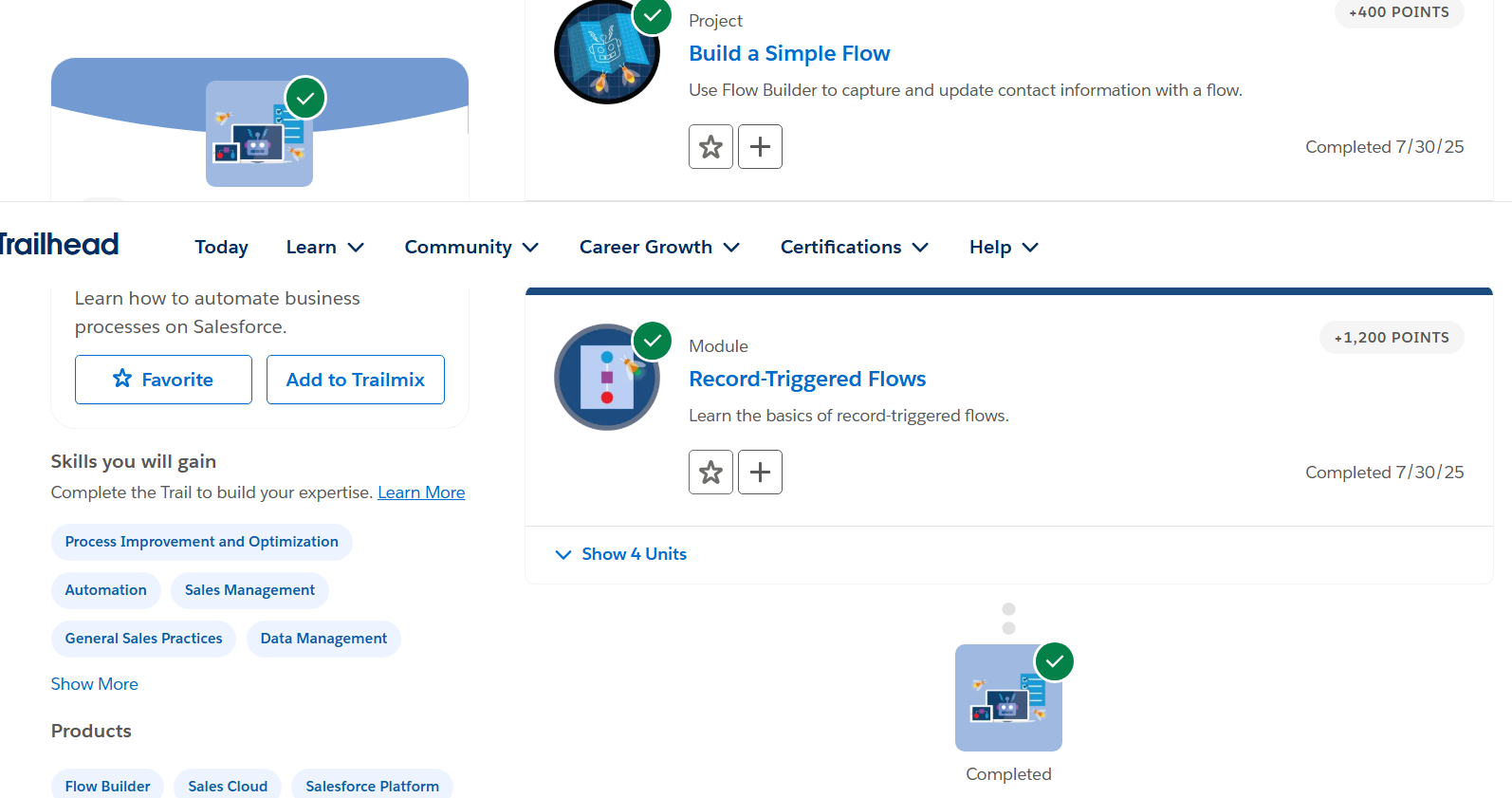The image size is (1512, 798).
Task: Toggle Favorite for this trail
Action: [x=162, y=380]
